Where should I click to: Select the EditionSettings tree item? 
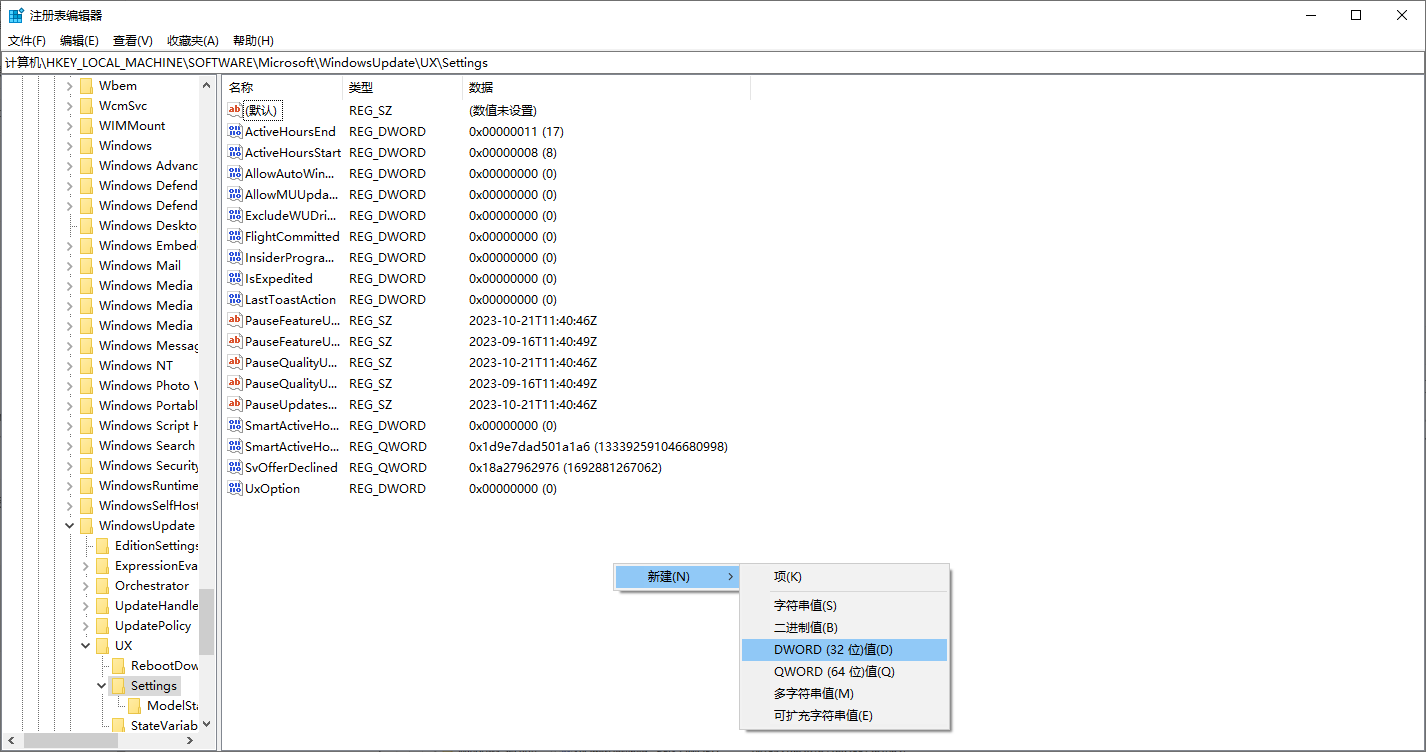point(156,545)
